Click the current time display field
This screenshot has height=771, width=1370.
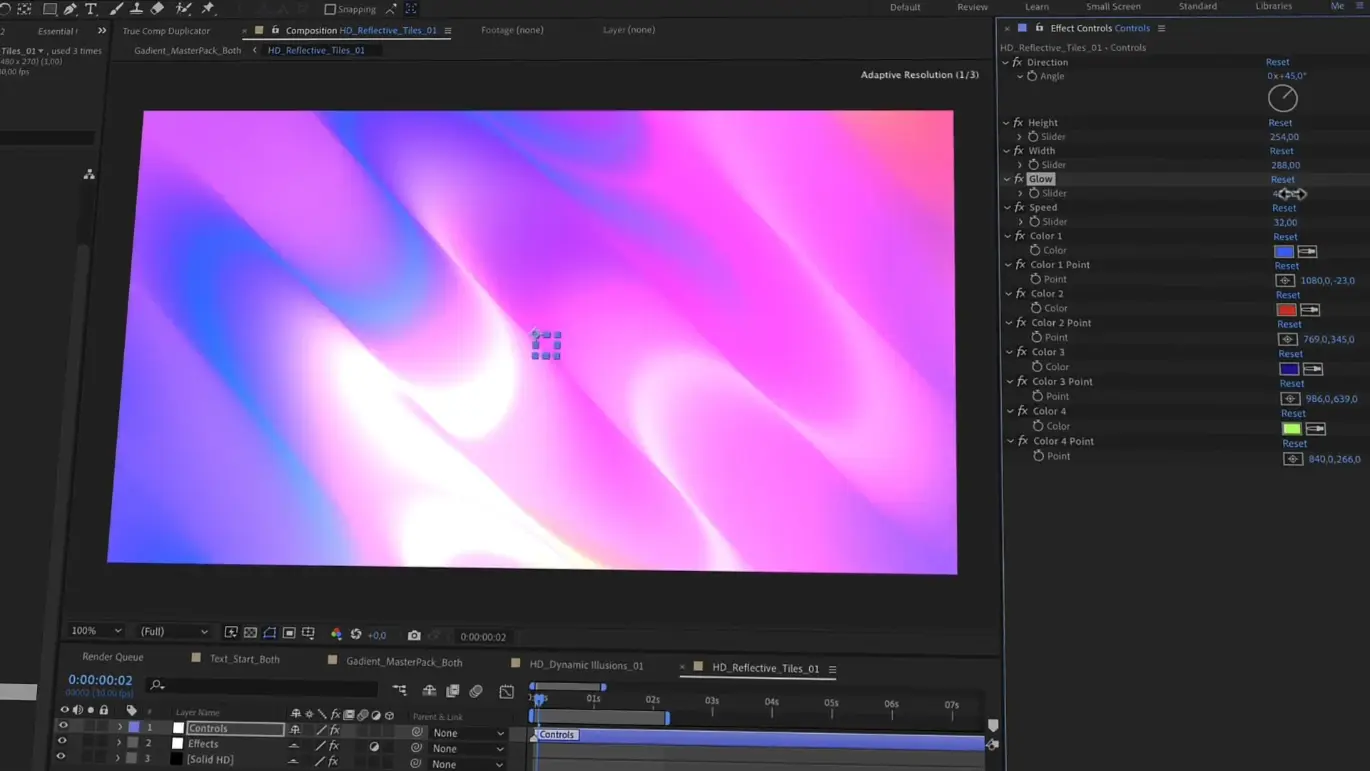(x=100, y=679)
